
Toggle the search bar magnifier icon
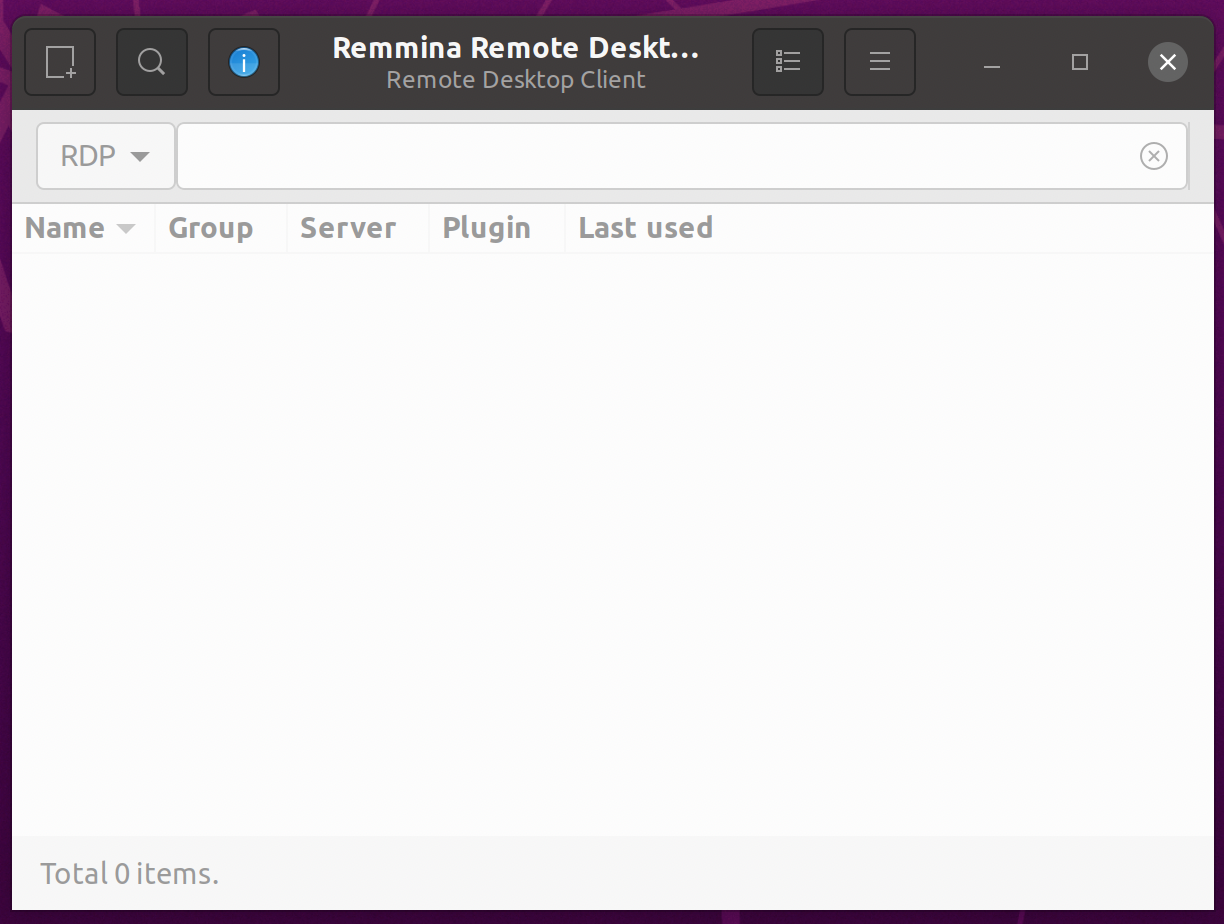pyautogui.click(x=152, y=62)
